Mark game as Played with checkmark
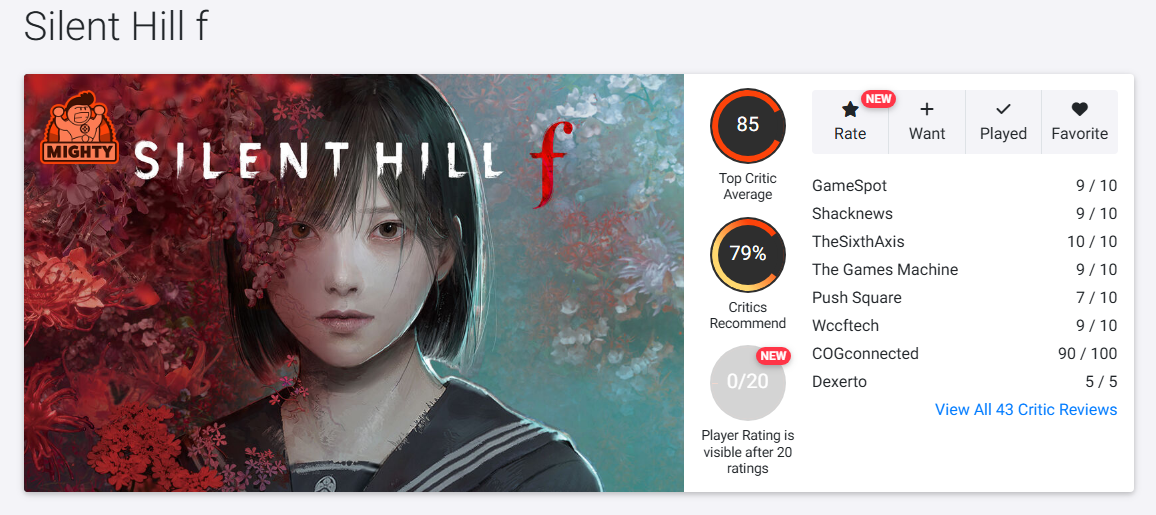The width and height of the screenshot is (1156, 515). point(1003,122)
